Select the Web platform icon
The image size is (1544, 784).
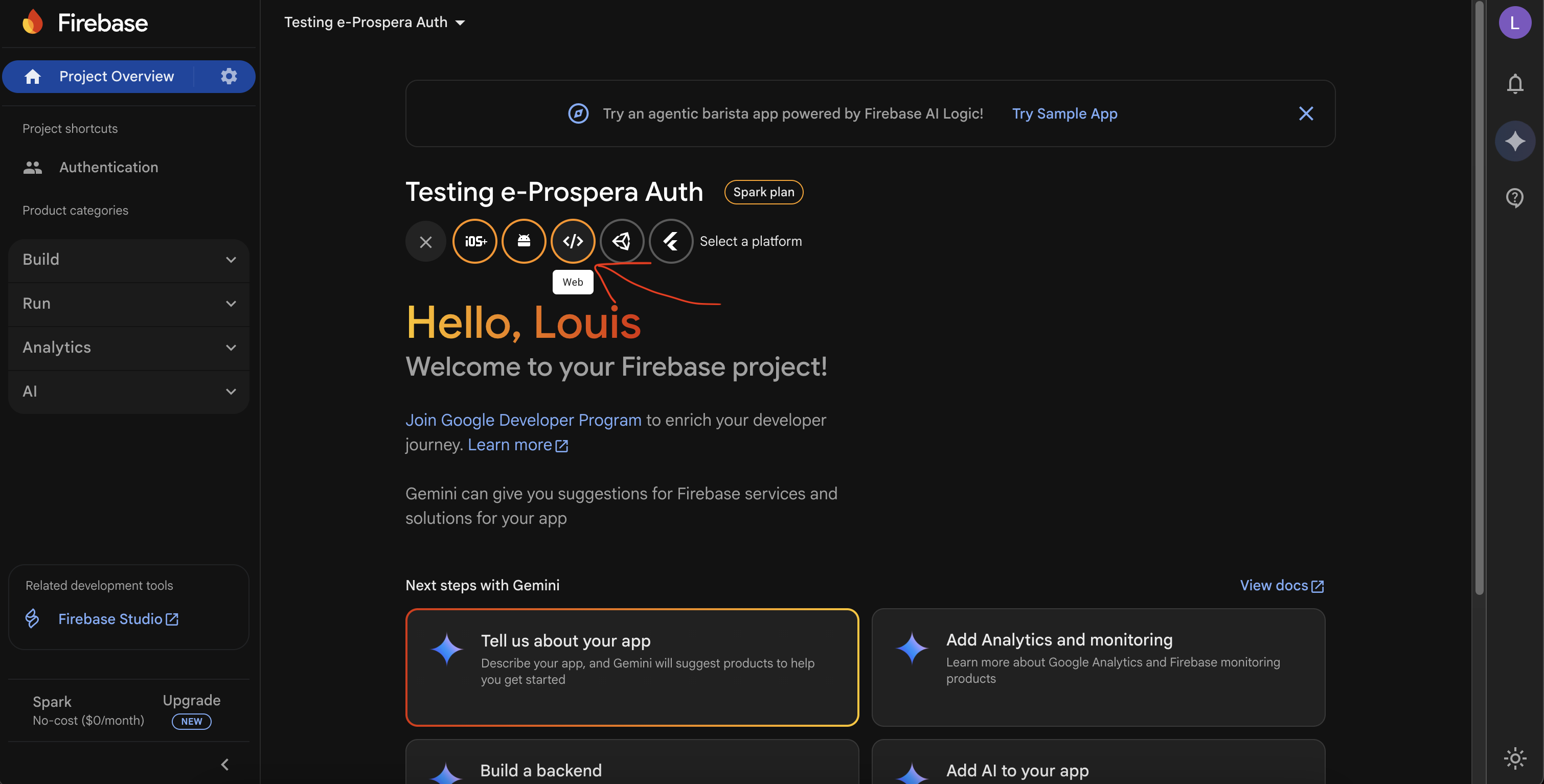pos(573,241)
